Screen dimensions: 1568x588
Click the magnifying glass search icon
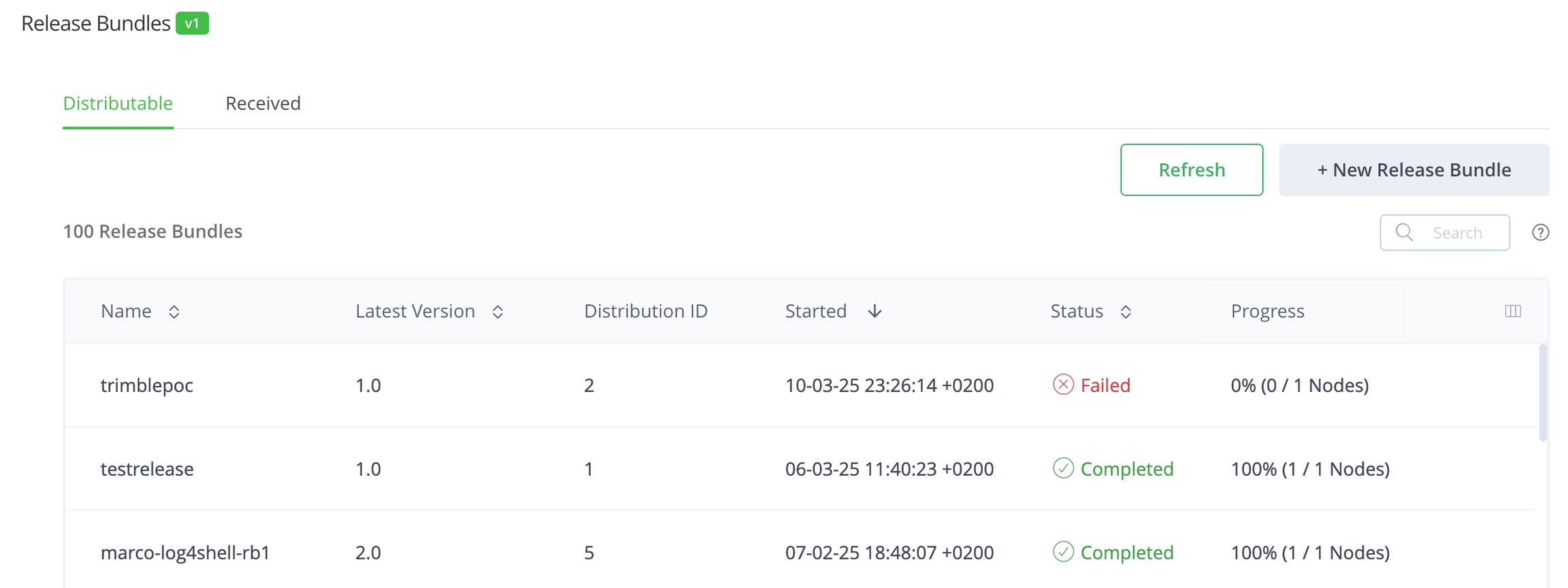(1404, 233)
